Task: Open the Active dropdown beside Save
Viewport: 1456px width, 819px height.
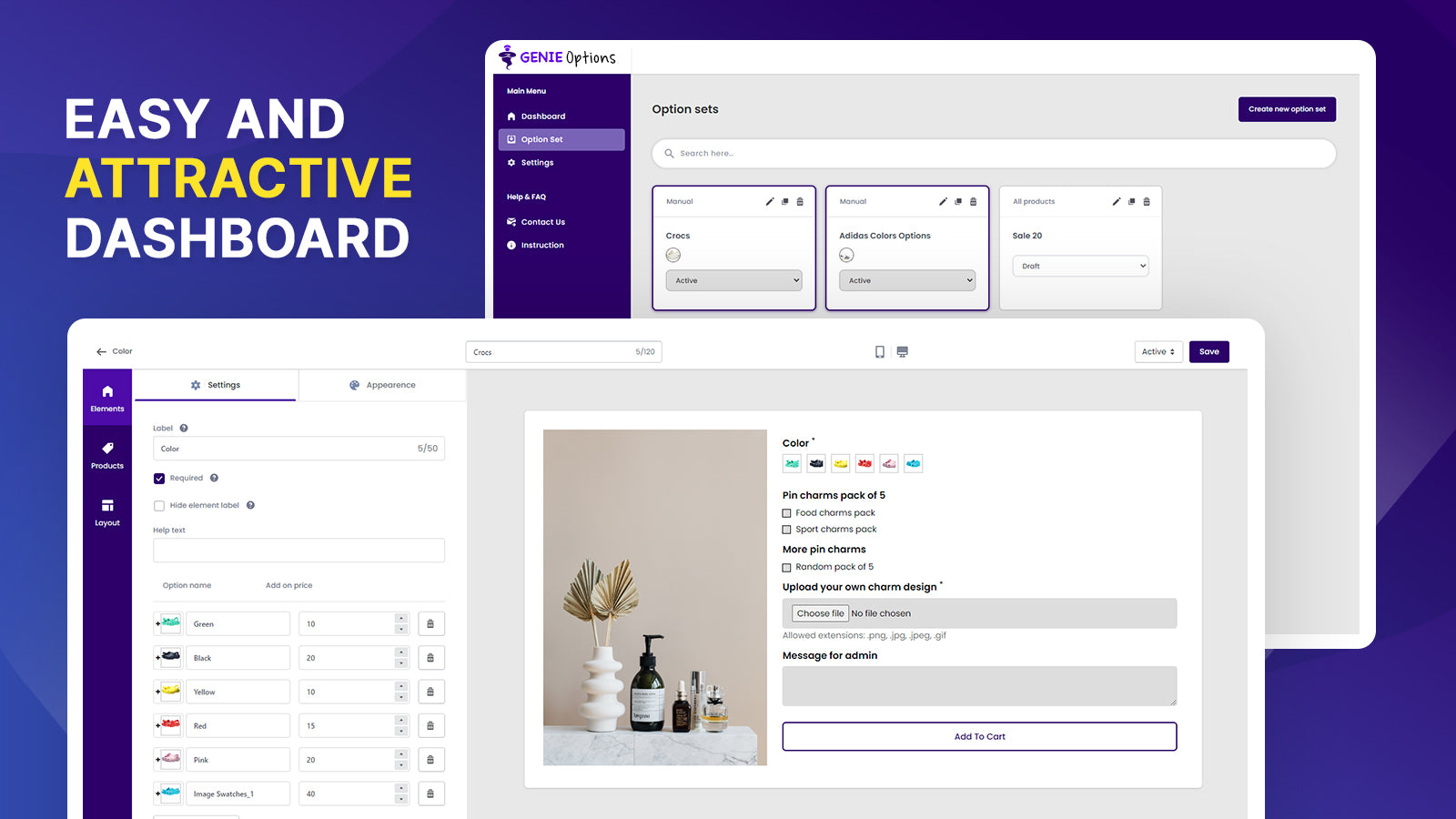Action: (1158, 351)
